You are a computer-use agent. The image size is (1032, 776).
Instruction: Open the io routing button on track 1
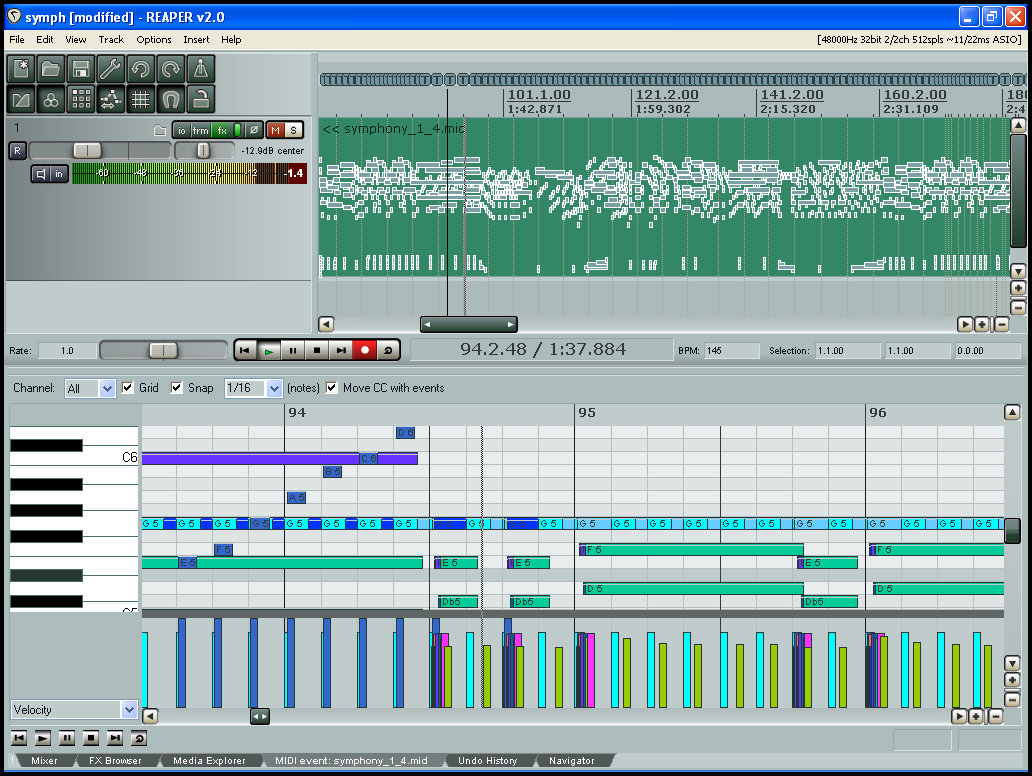pos(182,129)
